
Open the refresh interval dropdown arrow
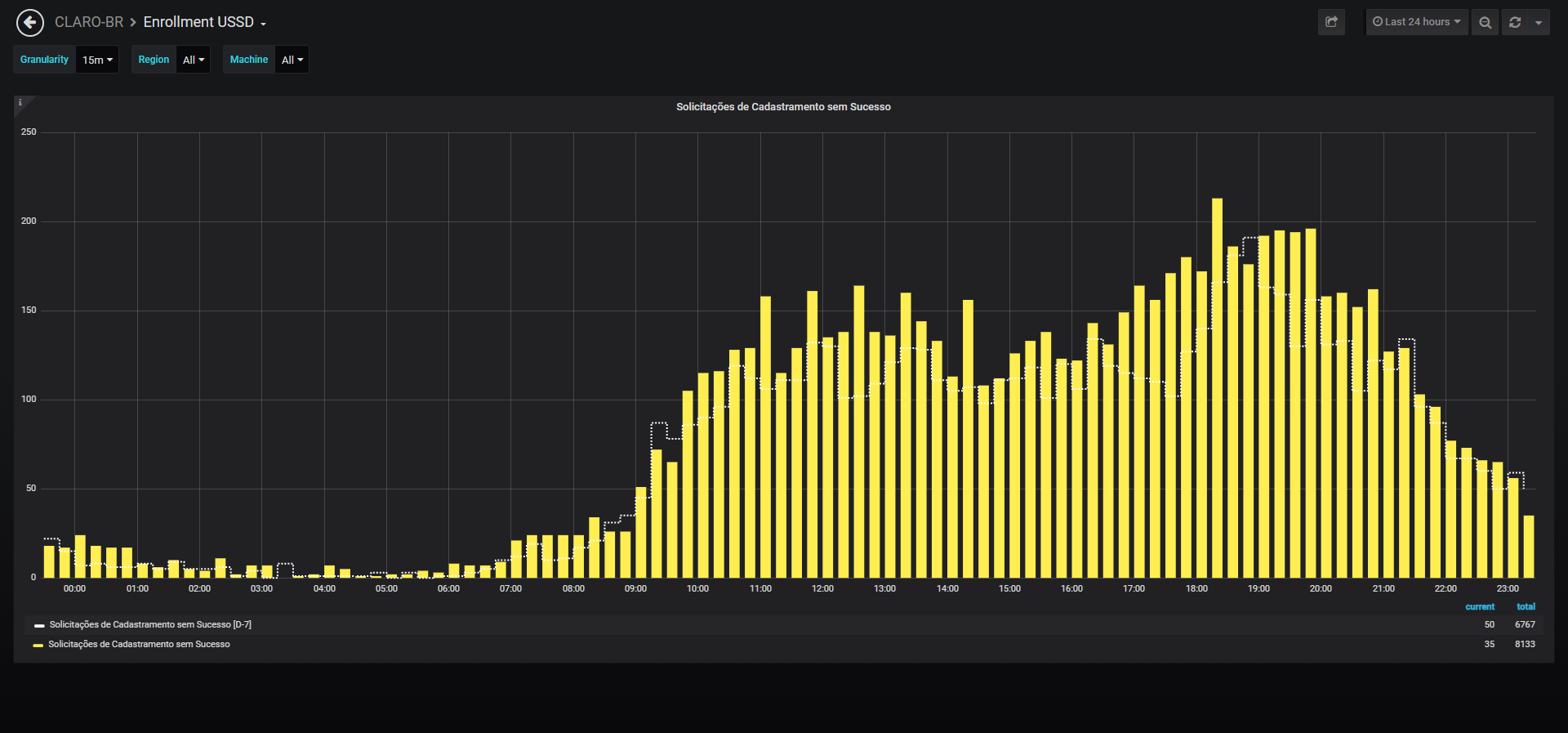coord(1539,22)
